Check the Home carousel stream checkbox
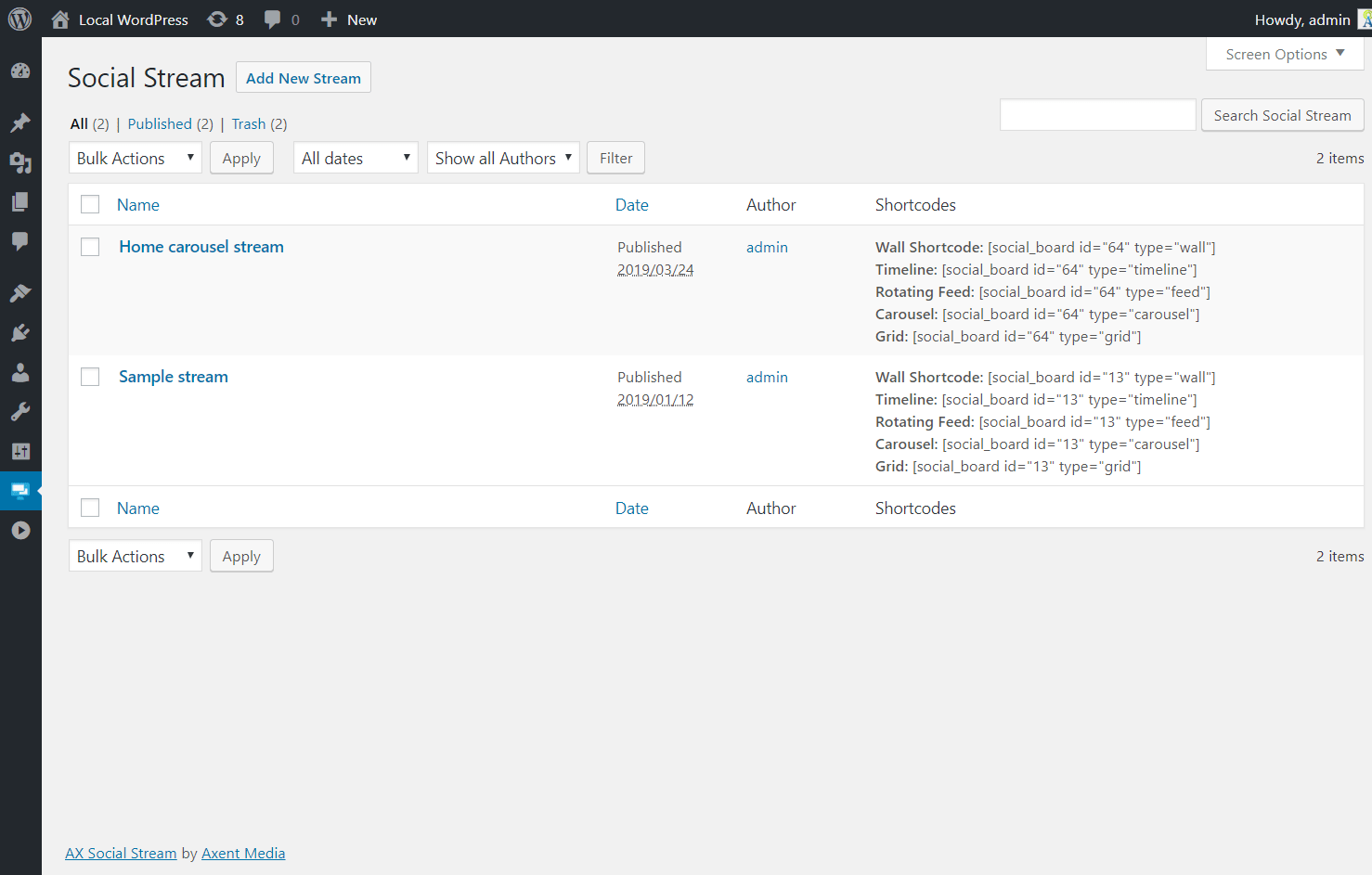Viewport: 1372px width, 875px height. 90,247
